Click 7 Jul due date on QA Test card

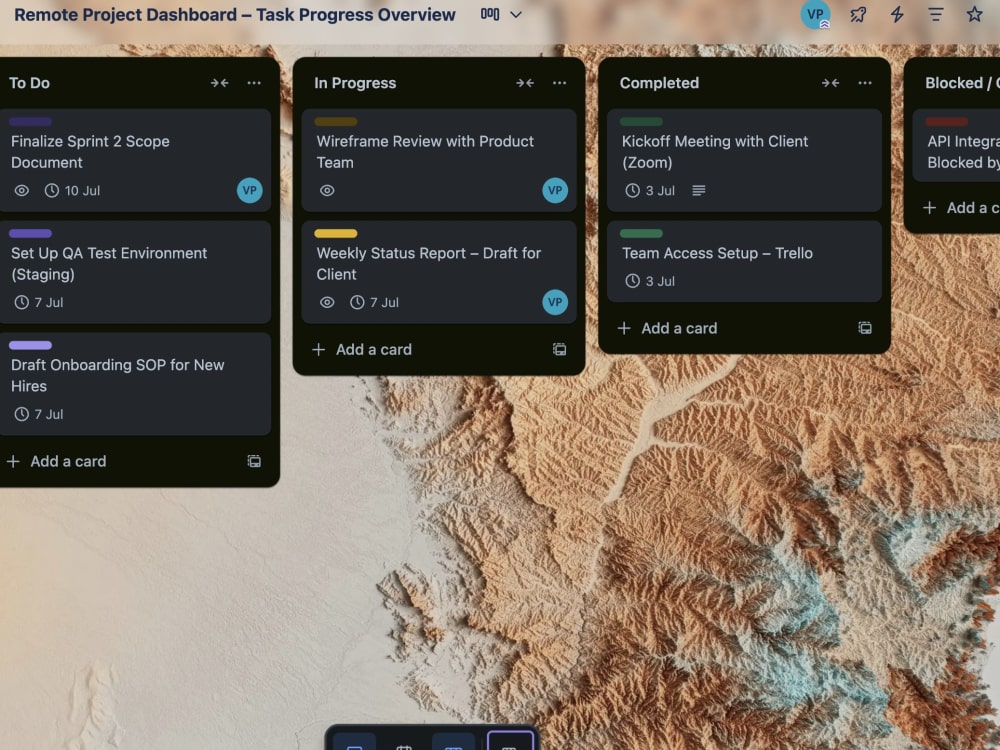pyautogui.click(x=39, y=302)
